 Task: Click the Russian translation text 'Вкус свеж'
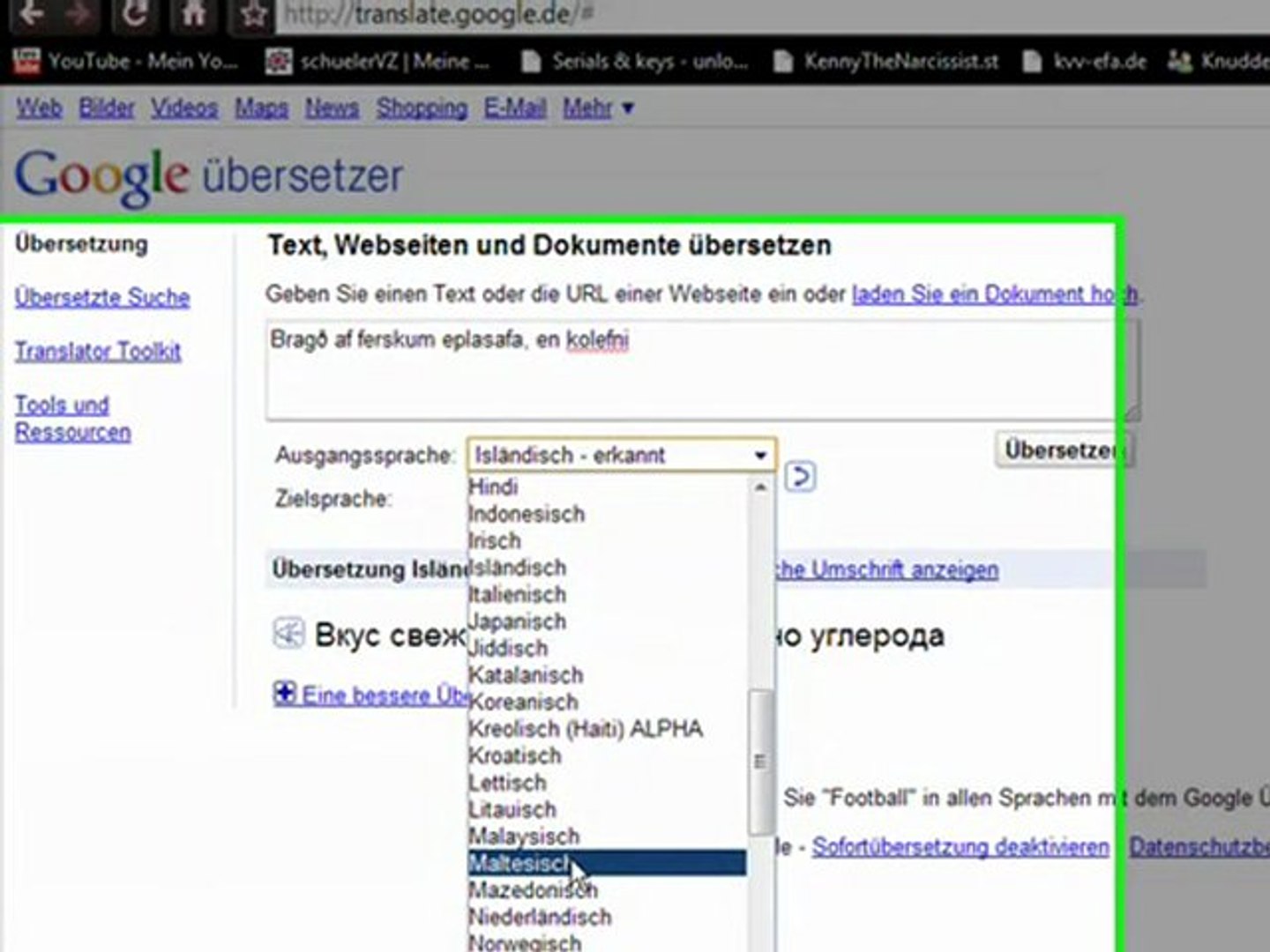point(390,635)
